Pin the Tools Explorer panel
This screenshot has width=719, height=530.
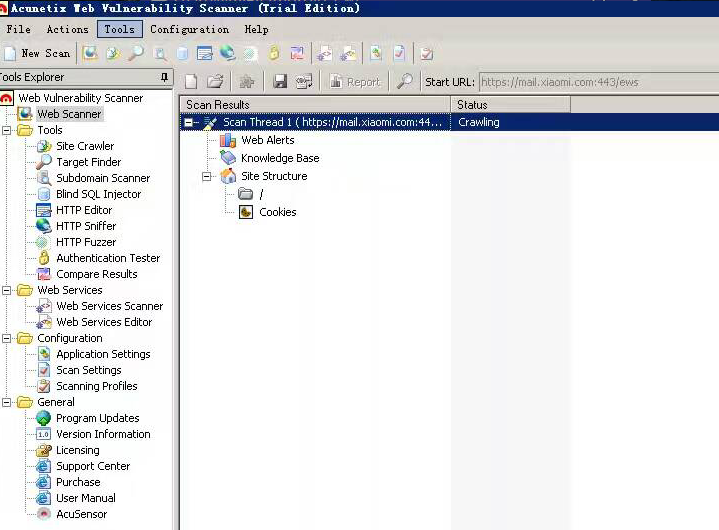pos(164,77)
